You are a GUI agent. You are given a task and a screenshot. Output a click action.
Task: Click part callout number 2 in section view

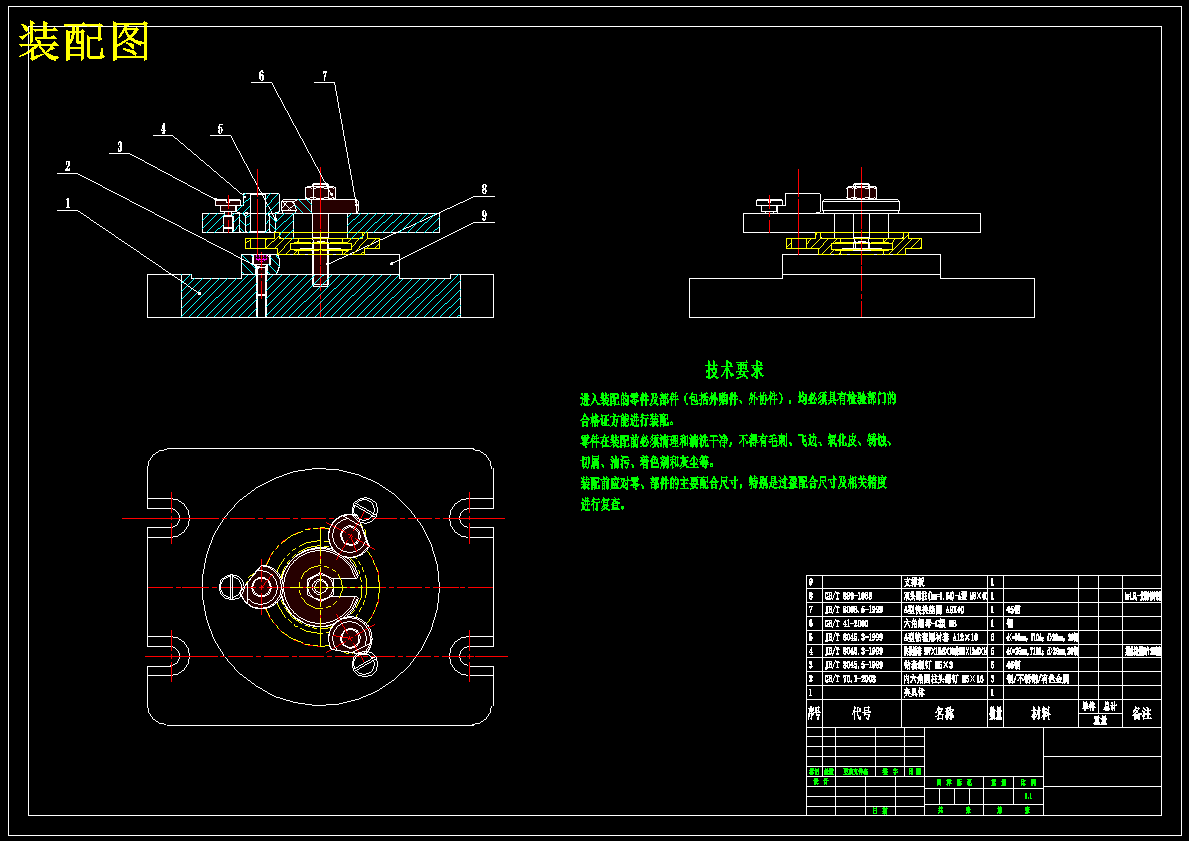tap(67, 166)
